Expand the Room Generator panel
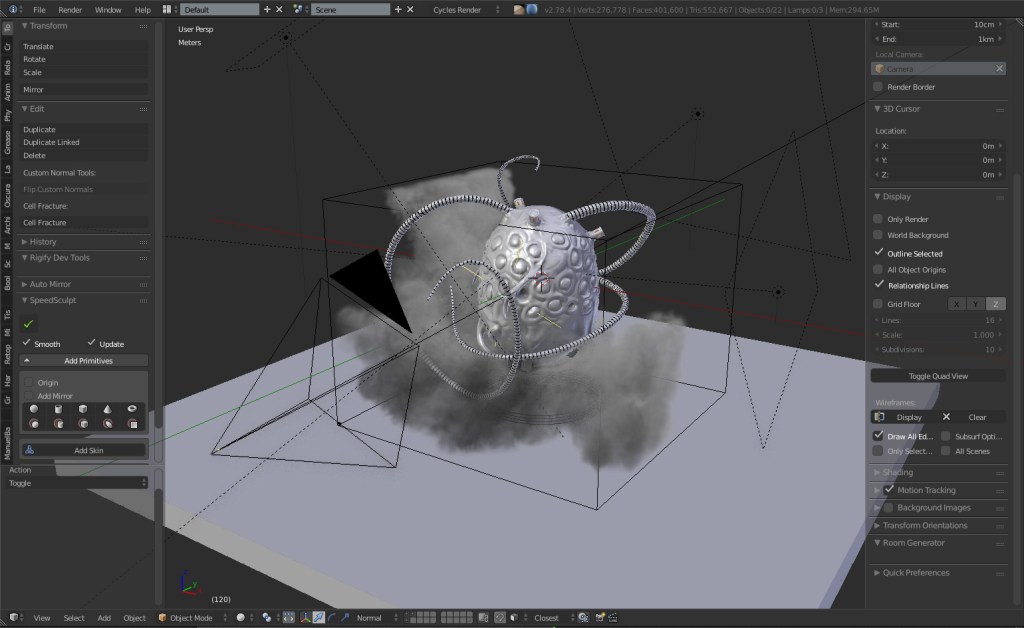Screen dimensions: 1024x628 pos(913,543)
